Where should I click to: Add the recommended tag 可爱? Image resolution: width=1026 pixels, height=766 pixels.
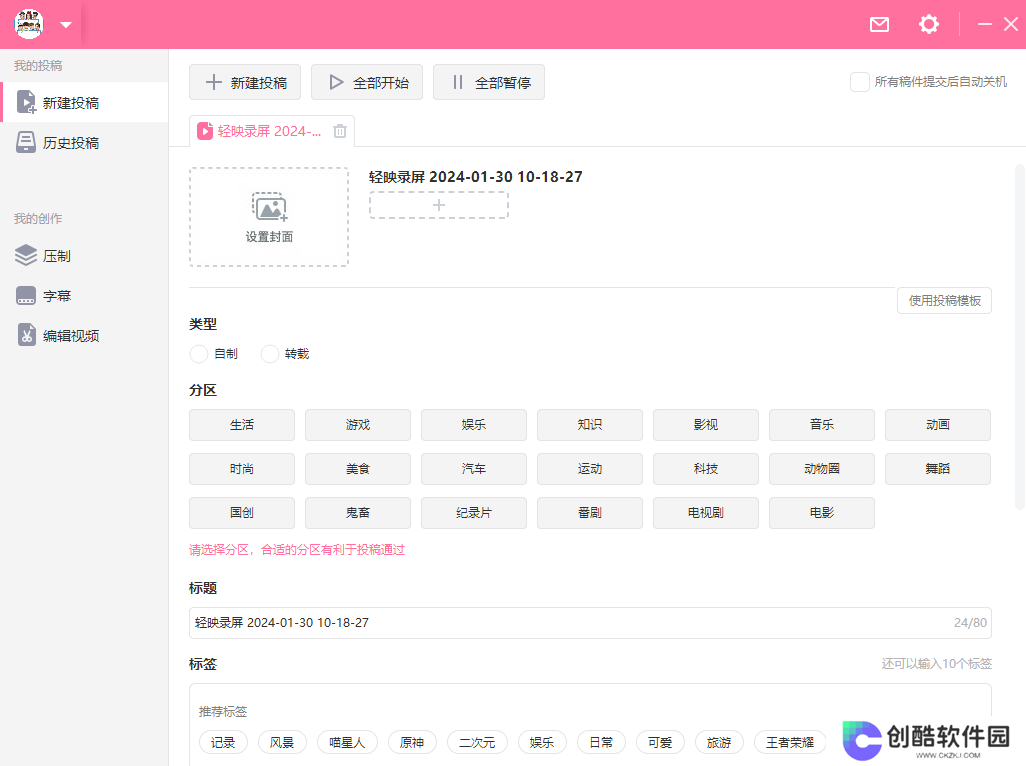click(x=660, y=742)
